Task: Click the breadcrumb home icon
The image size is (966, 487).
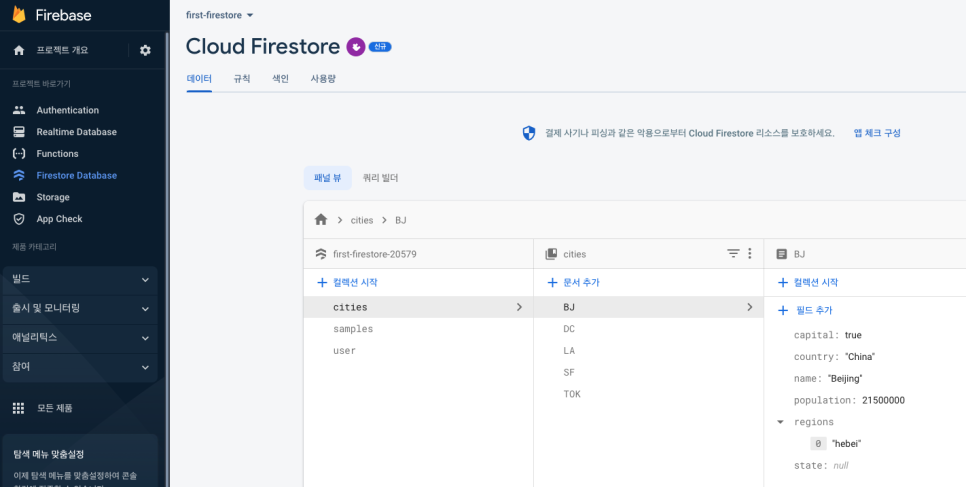Action: [x=320, y=219]
